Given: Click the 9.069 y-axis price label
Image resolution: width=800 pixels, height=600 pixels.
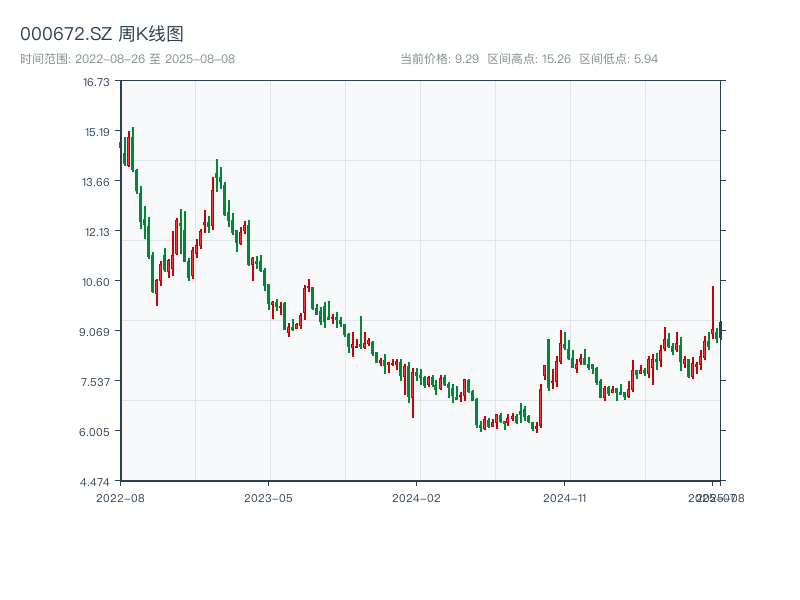Looking at the screenshot, I should 96,332.
